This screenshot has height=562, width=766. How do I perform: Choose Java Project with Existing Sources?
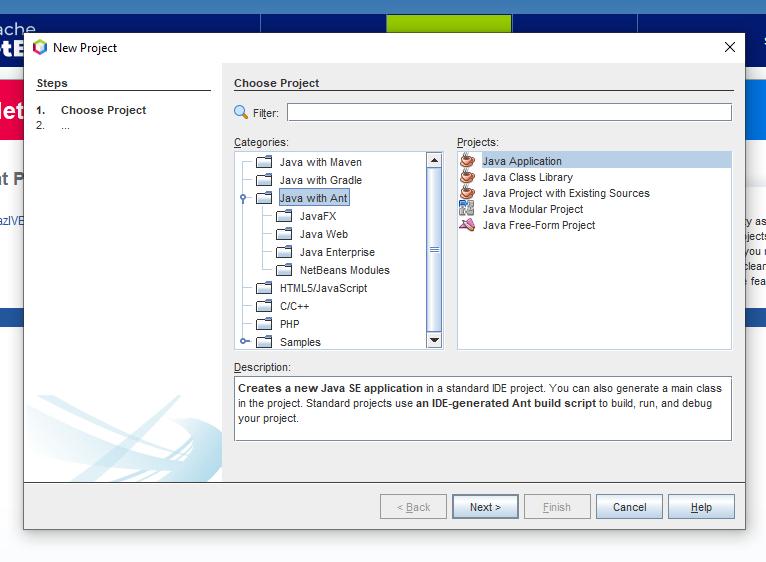point(566,193)
